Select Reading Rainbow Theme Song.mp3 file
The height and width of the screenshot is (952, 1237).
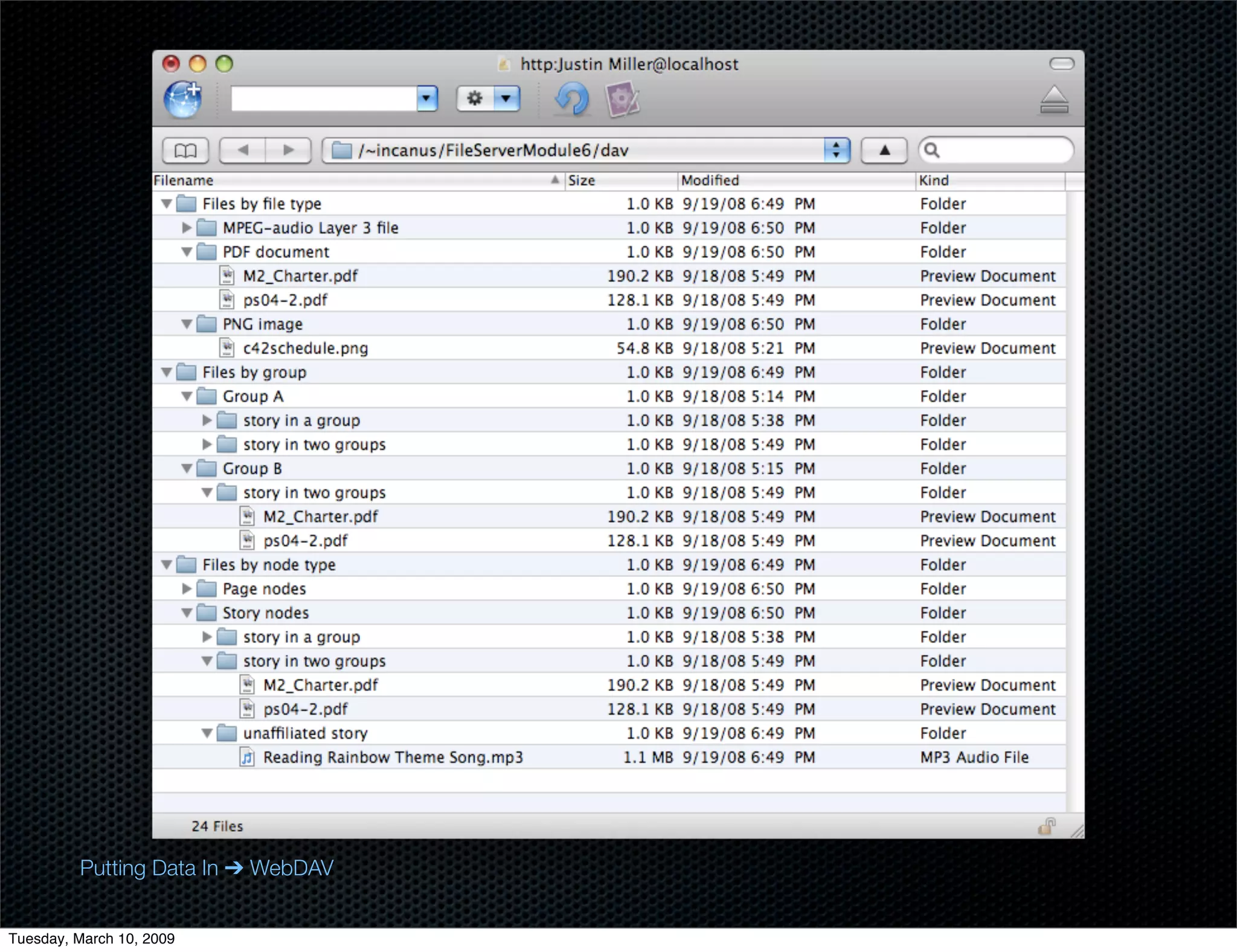tap(609, 757)
